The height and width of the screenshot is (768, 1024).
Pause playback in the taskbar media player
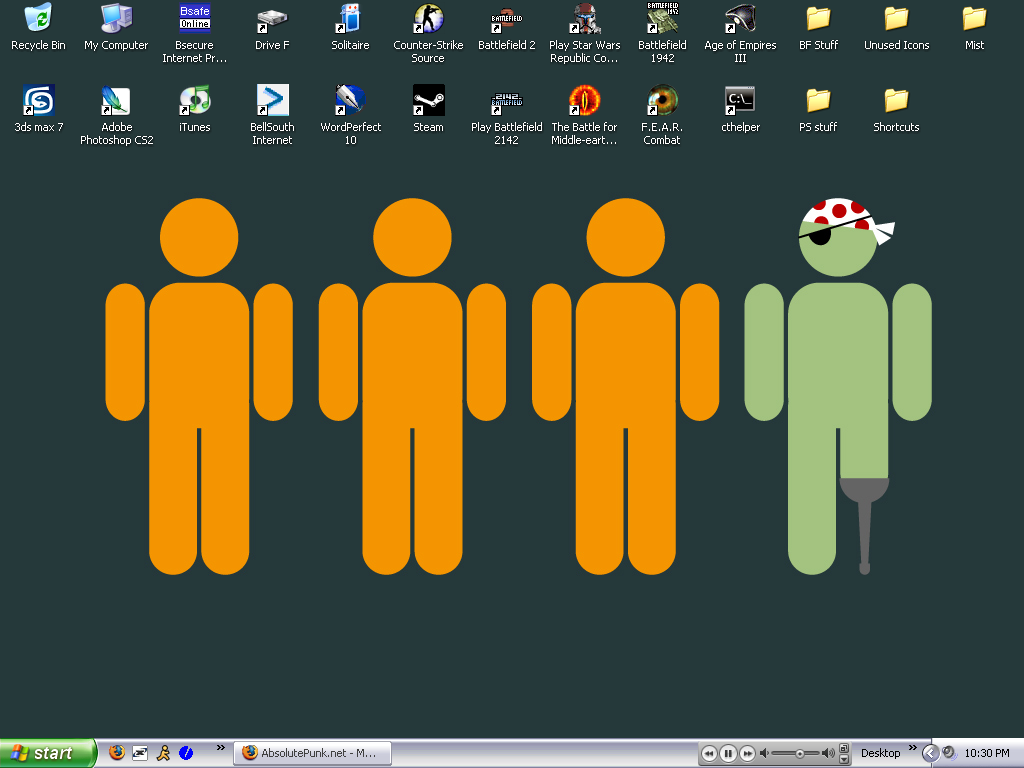pos(728,753)
